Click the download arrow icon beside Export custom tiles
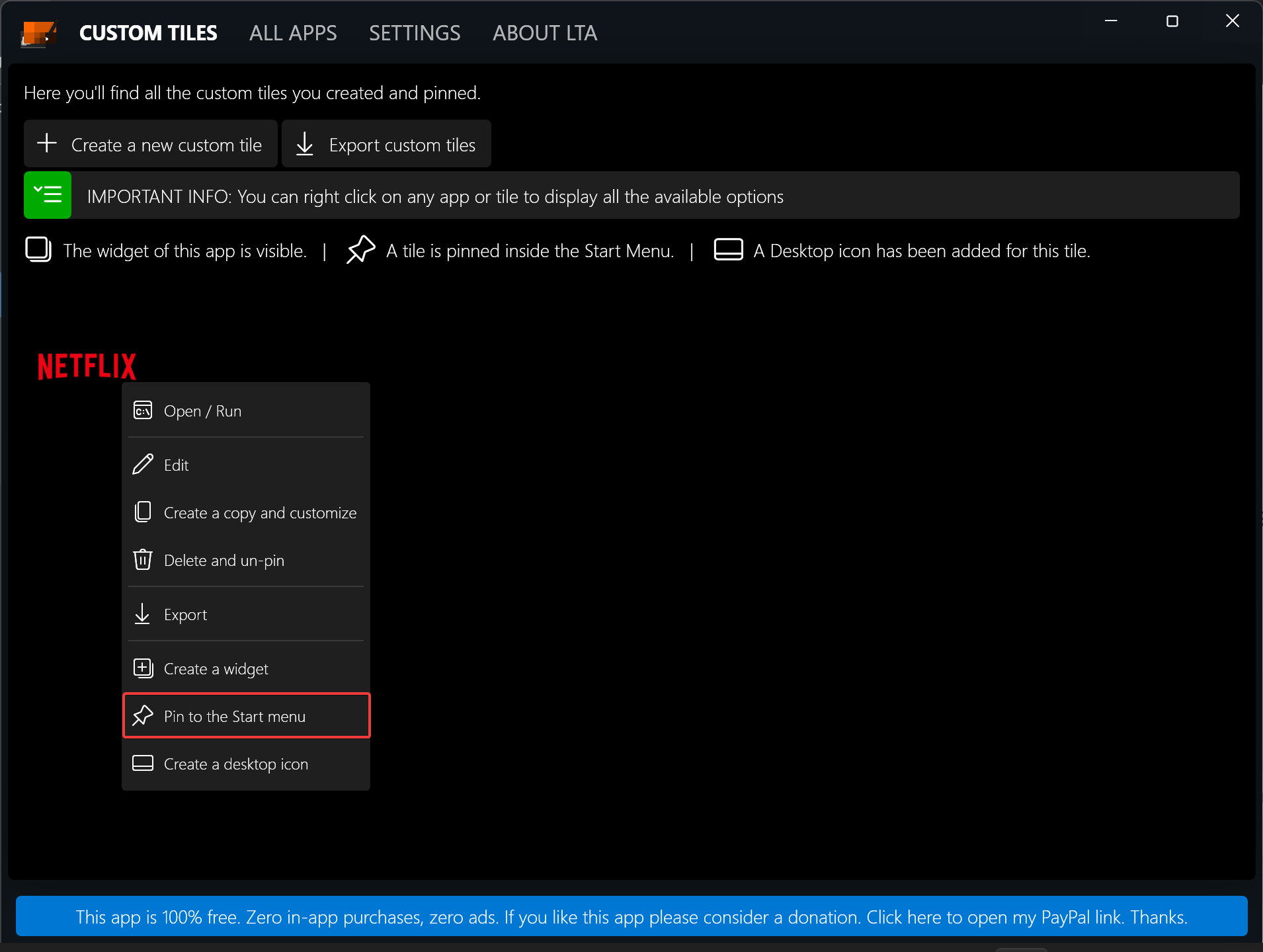The height and width of the screenshot is (952, 1263). pos(305,143)
